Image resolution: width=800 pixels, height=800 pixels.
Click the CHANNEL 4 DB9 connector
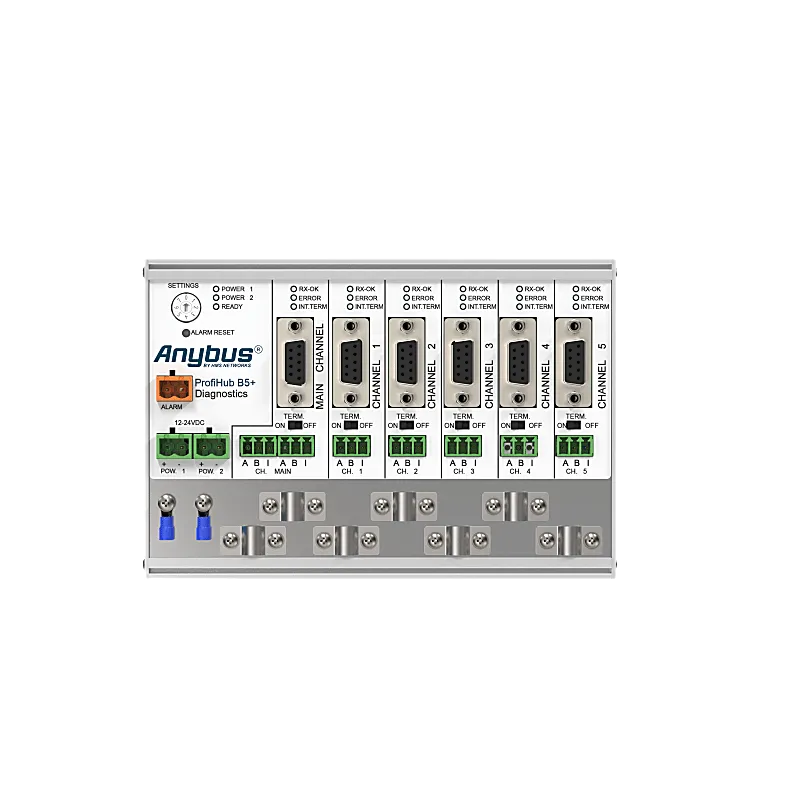pyautogui.click(x=518, y=362)
